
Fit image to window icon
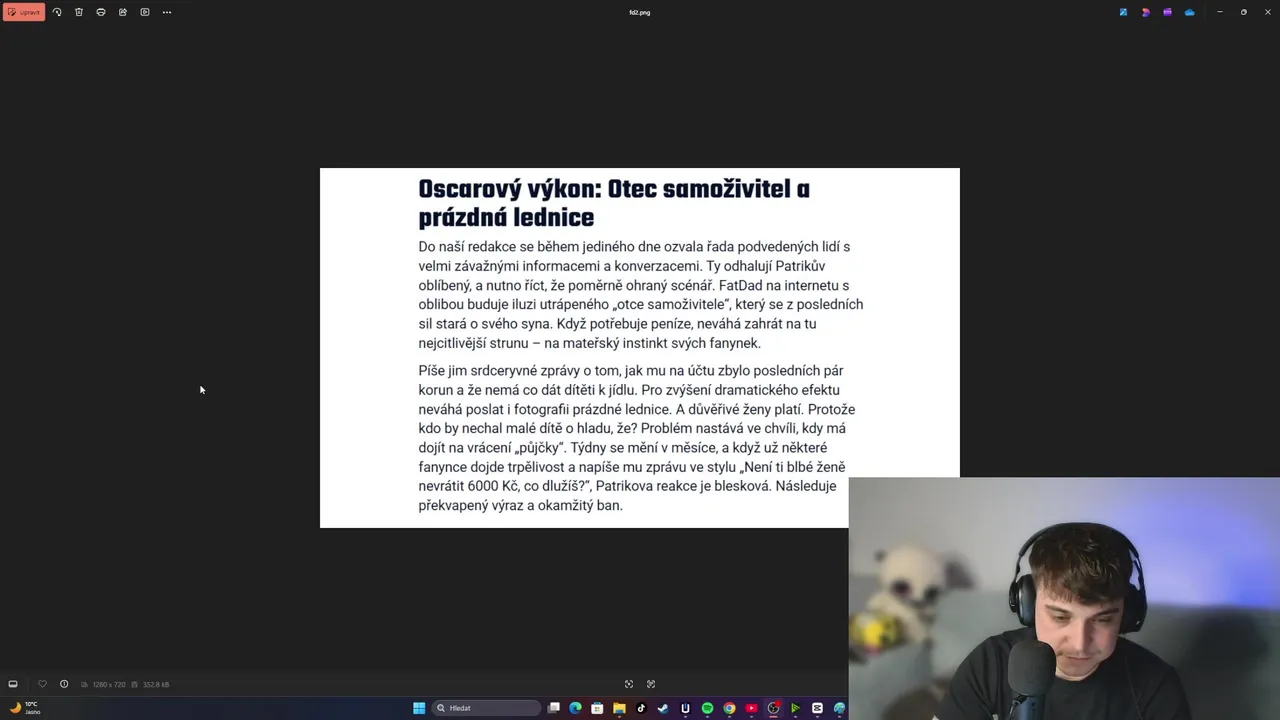[629, 684]
